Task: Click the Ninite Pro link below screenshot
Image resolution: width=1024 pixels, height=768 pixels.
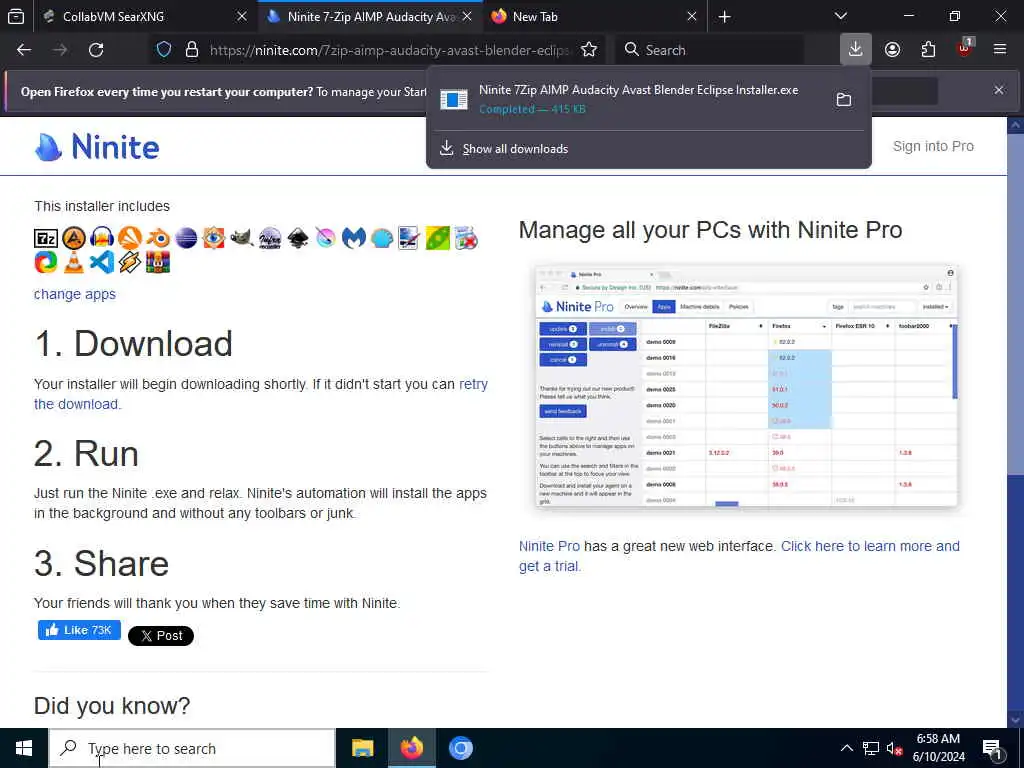Action: (x=549, y=546)
